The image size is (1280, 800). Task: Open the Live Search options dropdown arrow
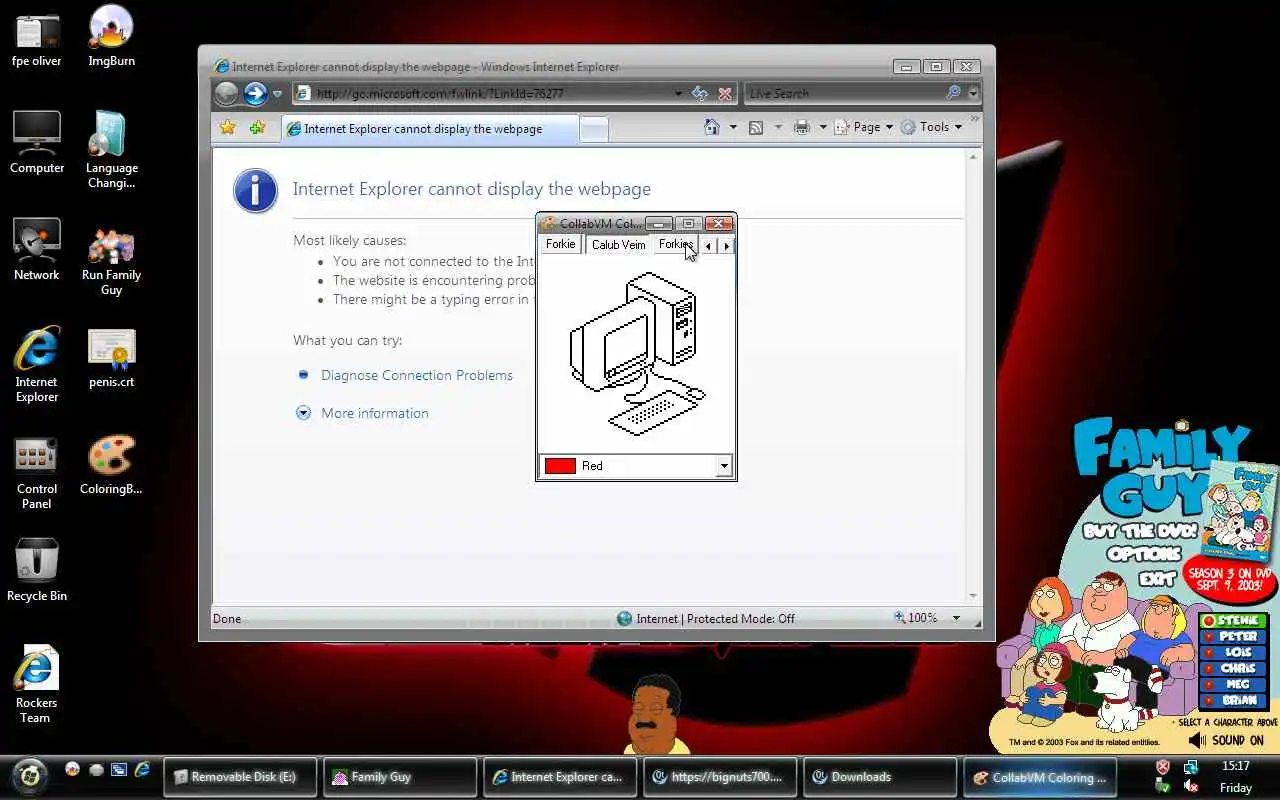pyautogui.click(x=973, y=93)
